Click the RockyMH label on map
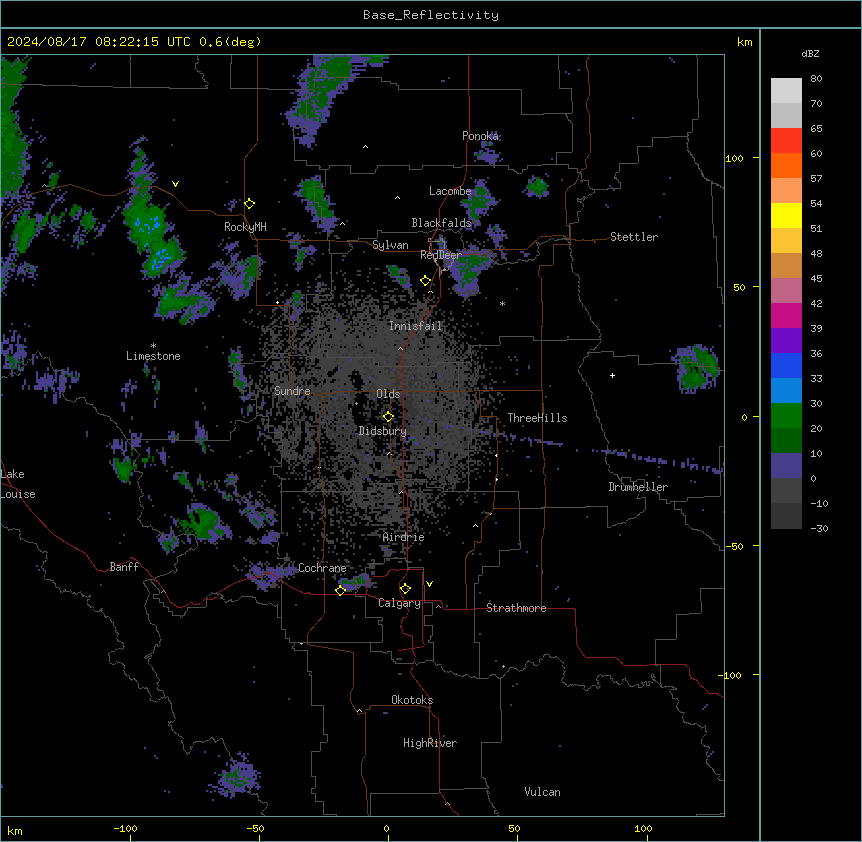The image size is (862, 842). (245, 227)
